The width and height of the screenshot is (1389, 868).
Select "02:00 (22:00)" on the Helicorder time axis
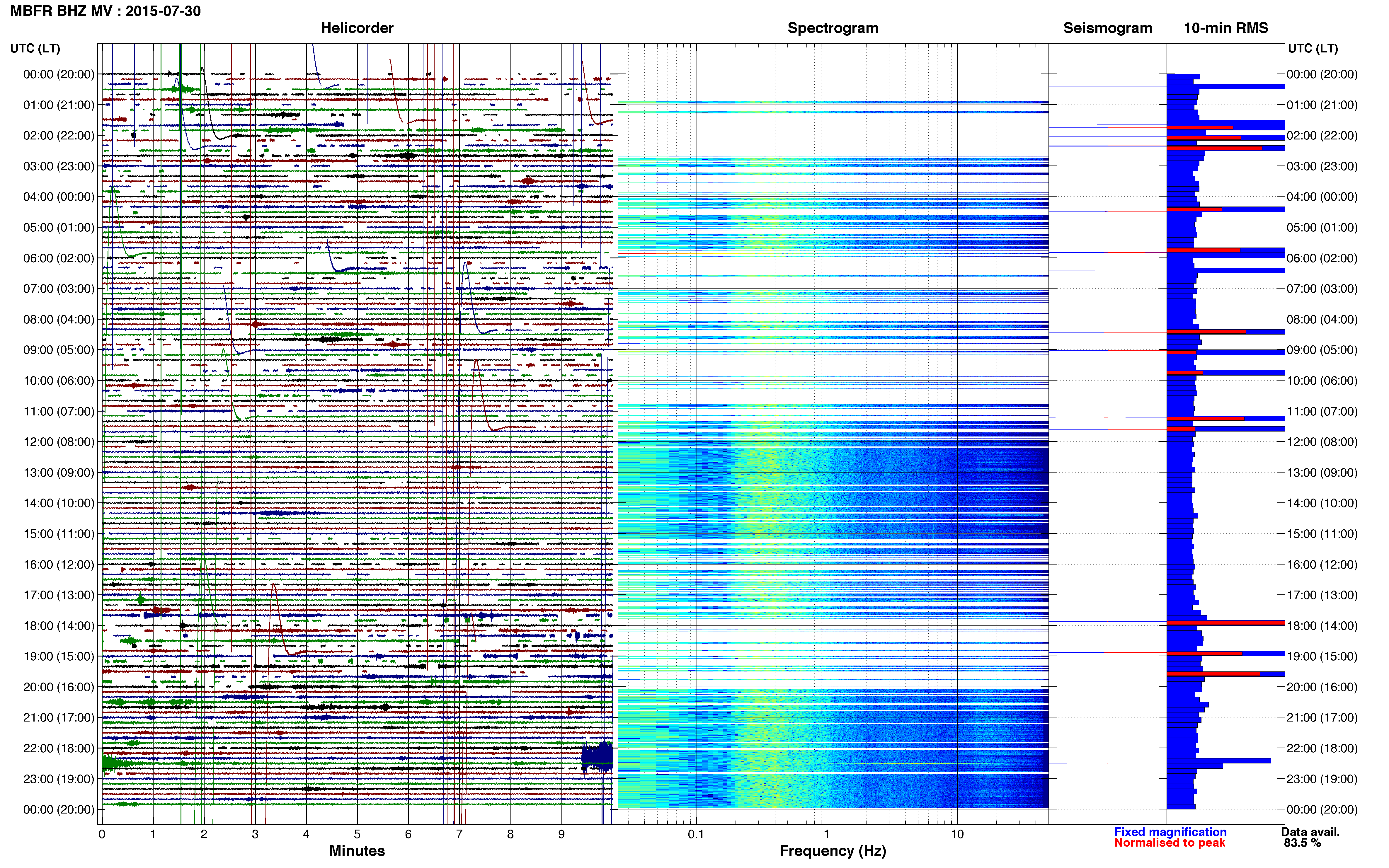[x=59, y=135]
